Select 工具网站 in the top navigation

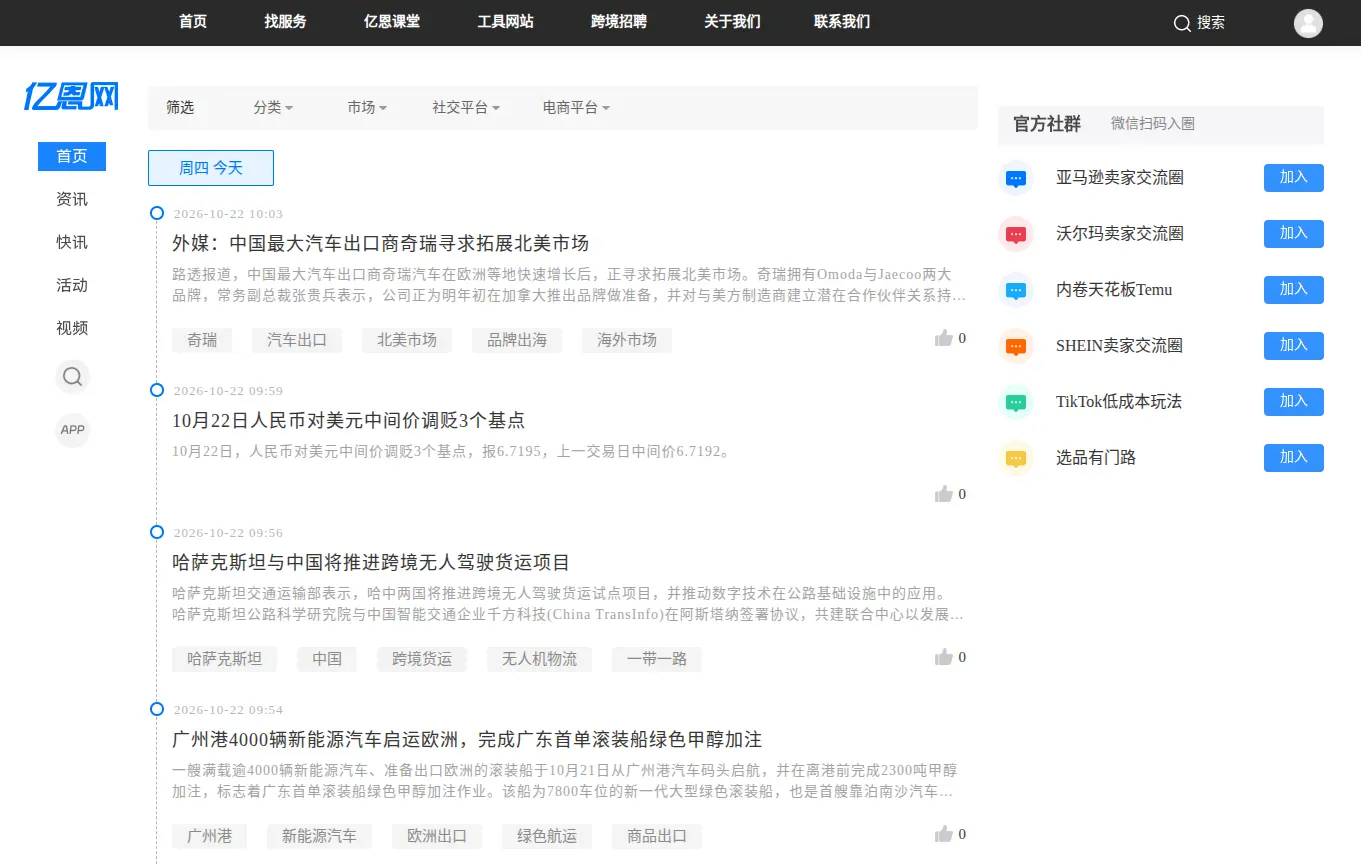tap(505, 22)
